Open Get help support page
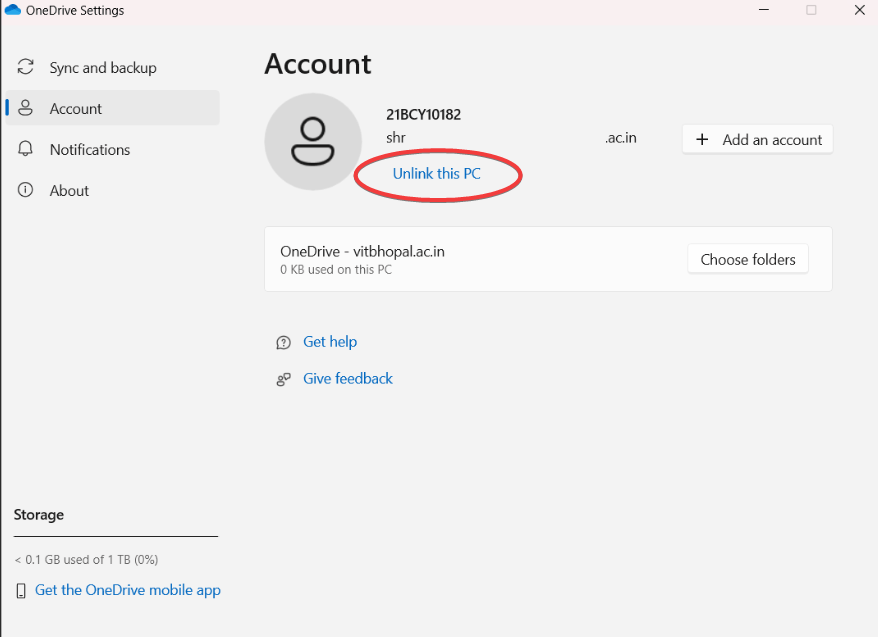Screen dimensions: 878x637 (x=330, y=342)
